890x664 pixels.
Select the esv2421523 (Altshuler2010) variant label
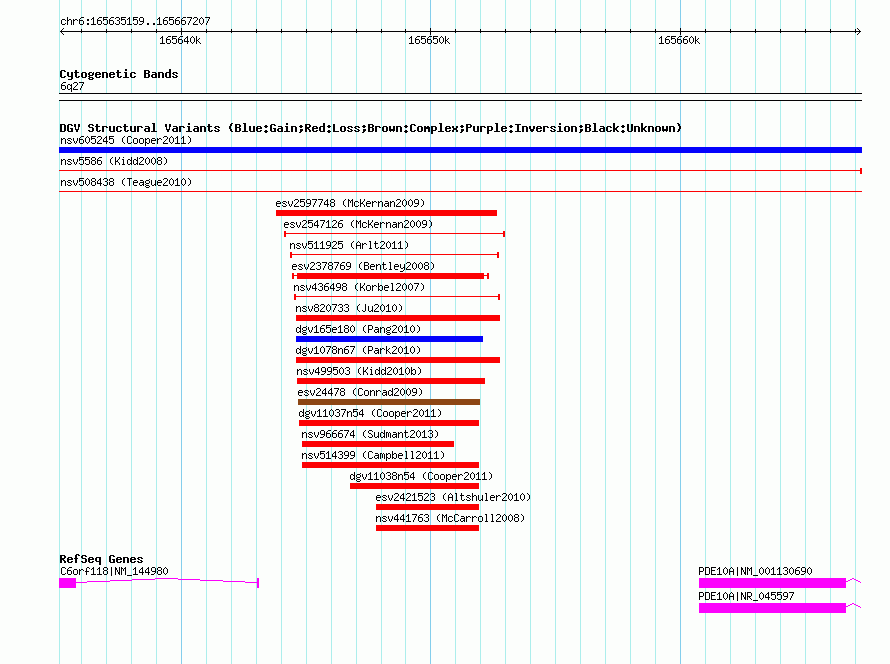coord(453,497)
